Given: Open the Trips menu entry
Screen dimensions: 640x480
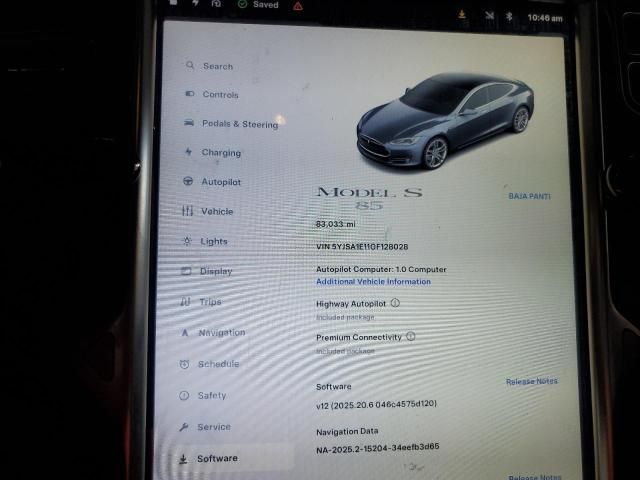Looking at the screenshot, I should [210, 302].
